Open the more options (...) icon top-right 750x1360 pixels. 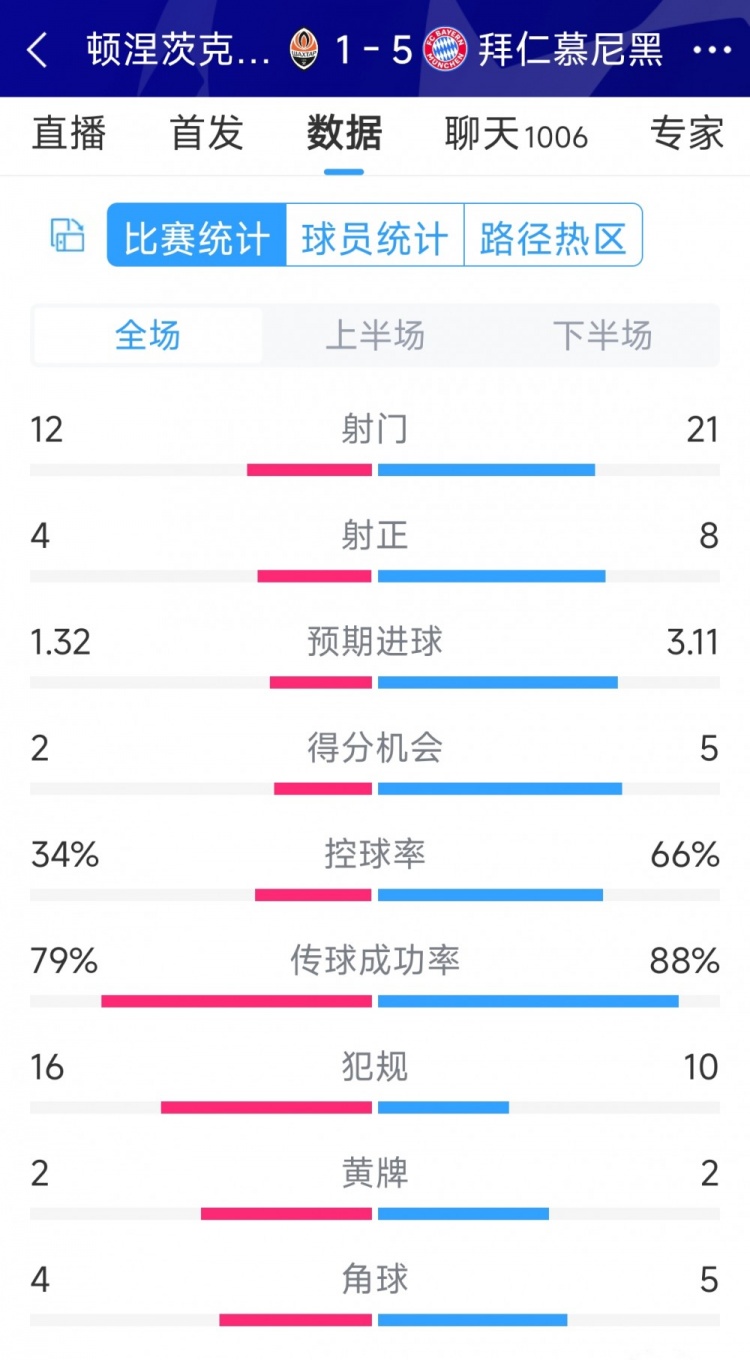(x=712, y=50)
